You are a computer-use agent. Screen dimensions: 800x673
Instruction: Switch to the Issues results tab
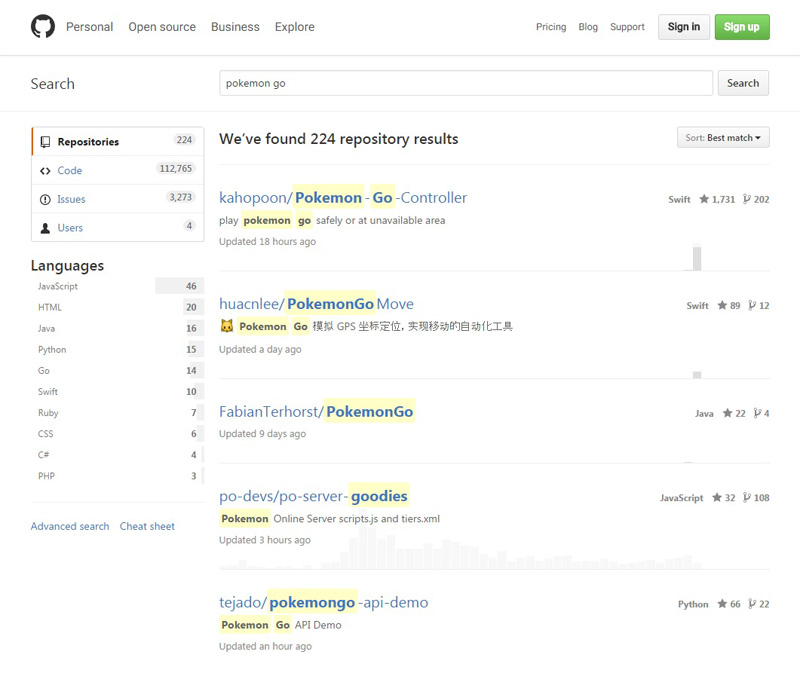71,199
